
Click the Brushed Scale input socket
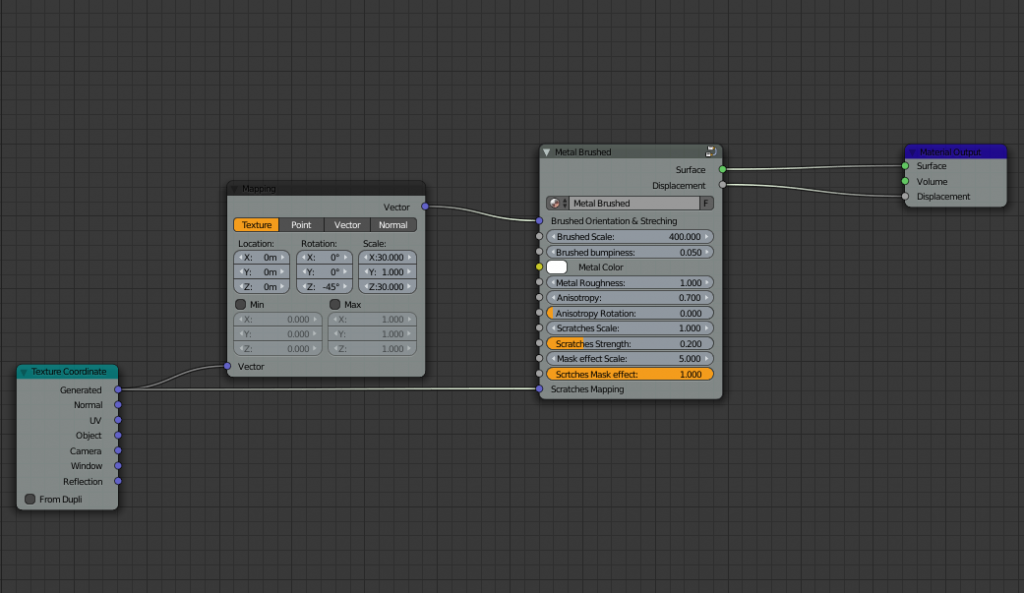pyautogui.click(x=539, y=236)
